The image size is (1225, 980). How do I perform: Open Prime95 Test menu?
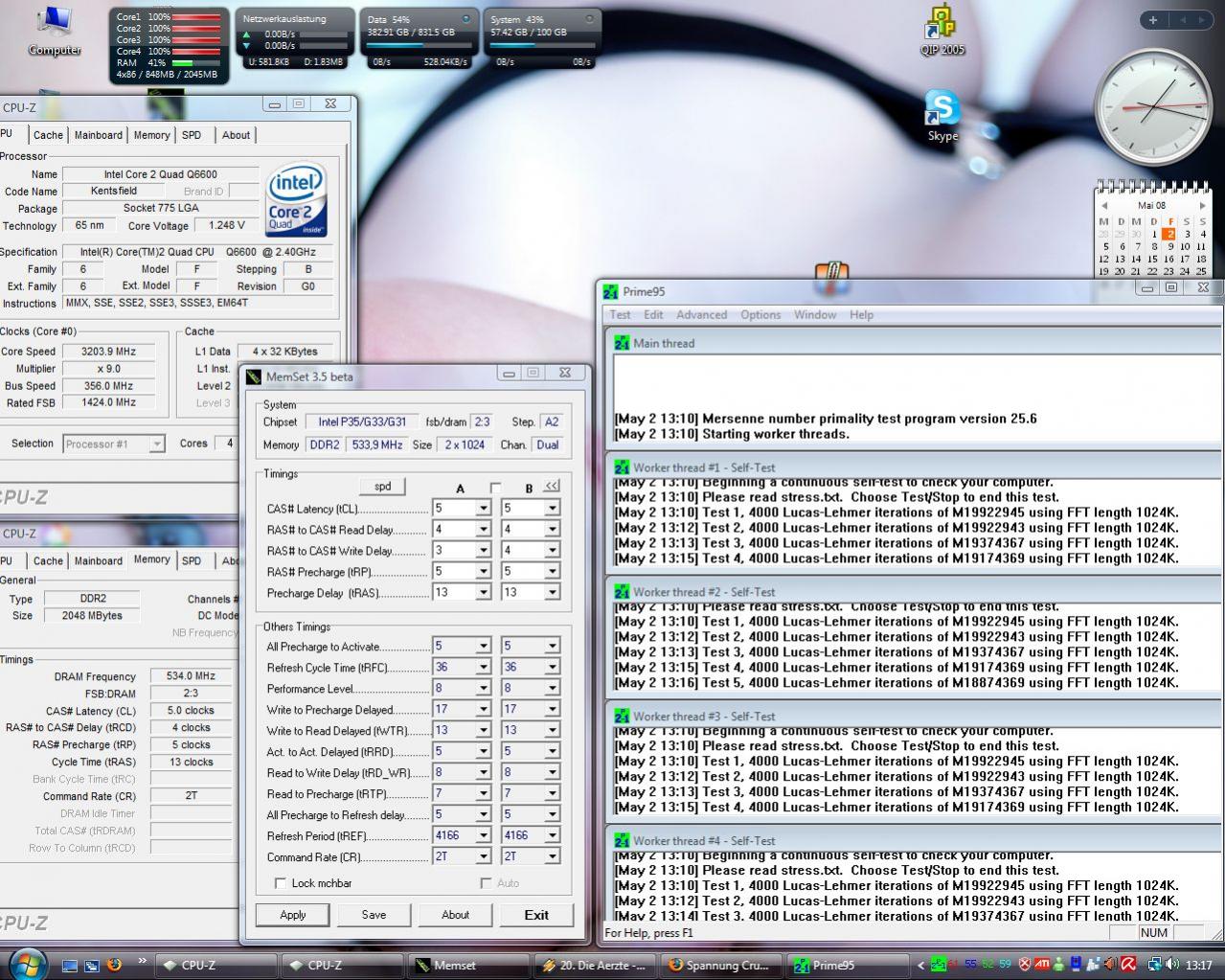(x=621, y=315)
